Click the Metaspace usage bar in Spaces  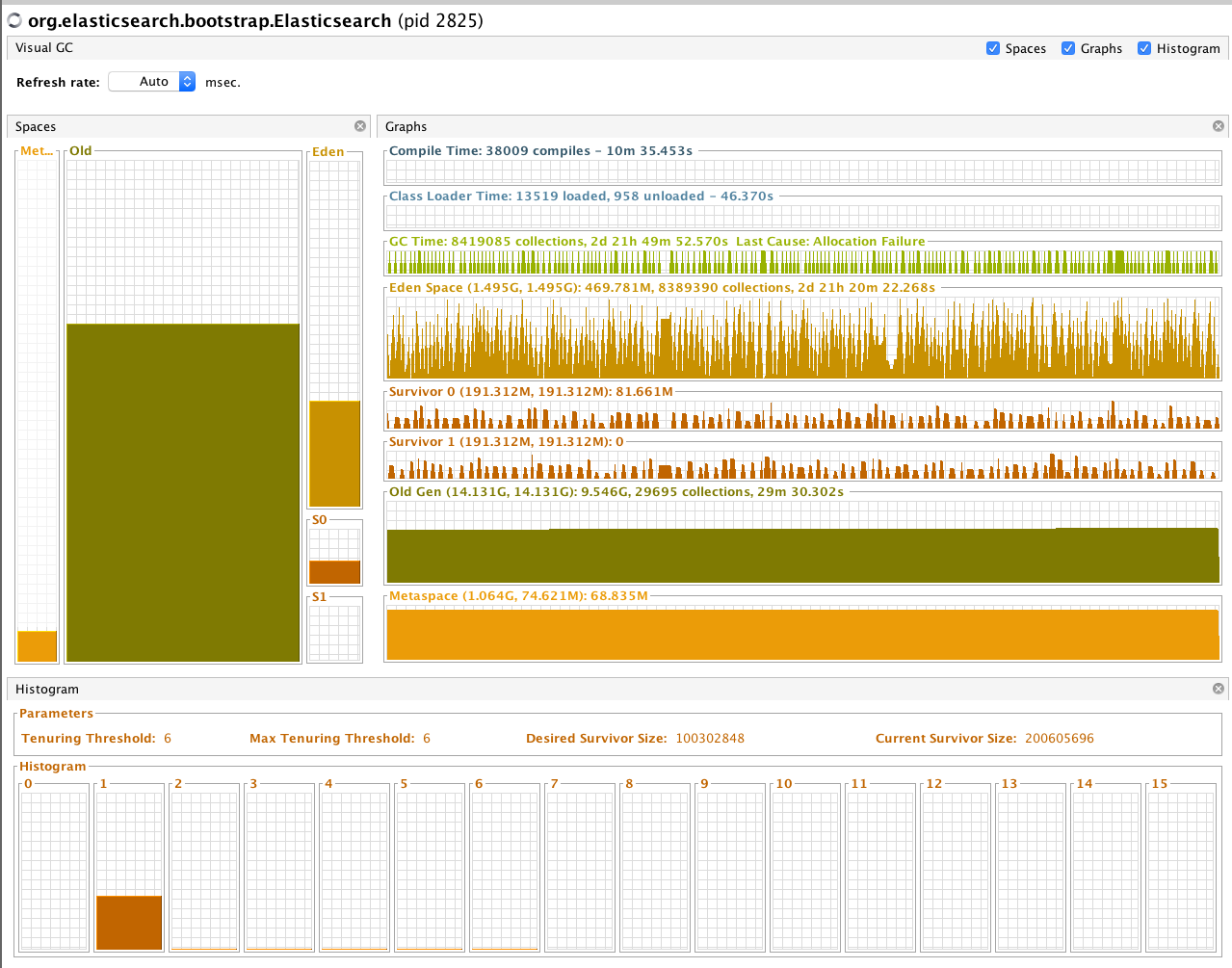click(x=37, y=645)
